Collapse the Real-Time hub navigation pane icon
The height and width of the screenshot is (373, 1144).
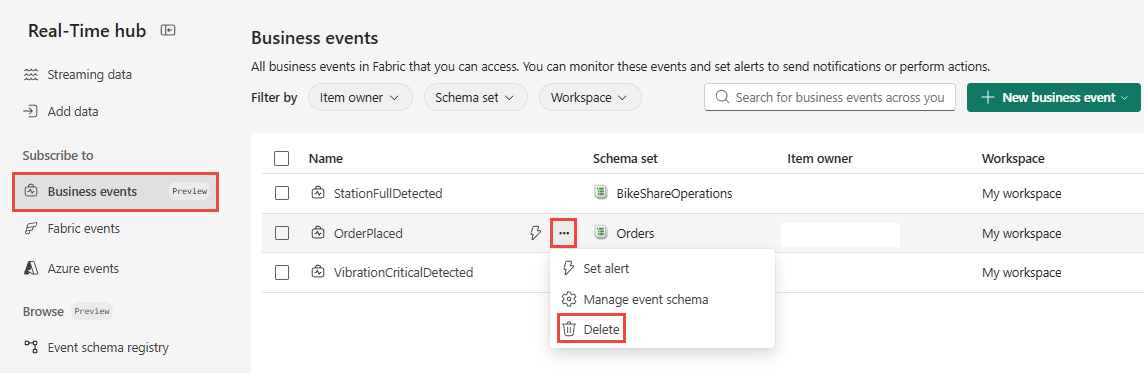point(169,31)
